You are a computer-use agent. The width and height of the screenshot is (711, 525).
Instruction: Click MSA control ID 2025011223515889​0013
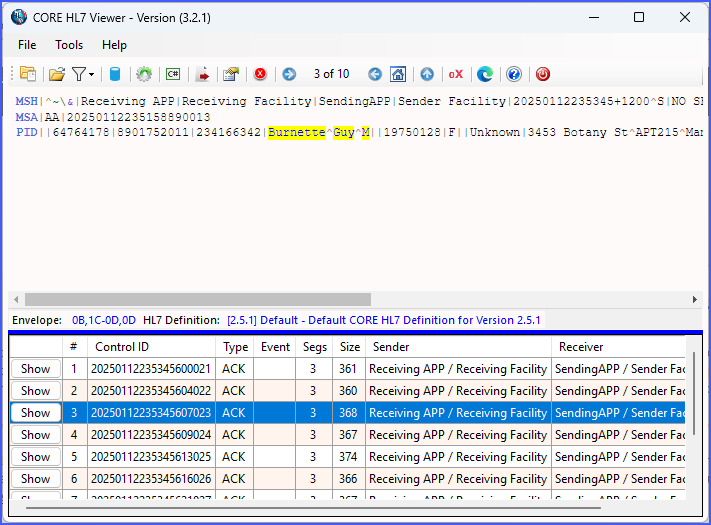point(138,117)
